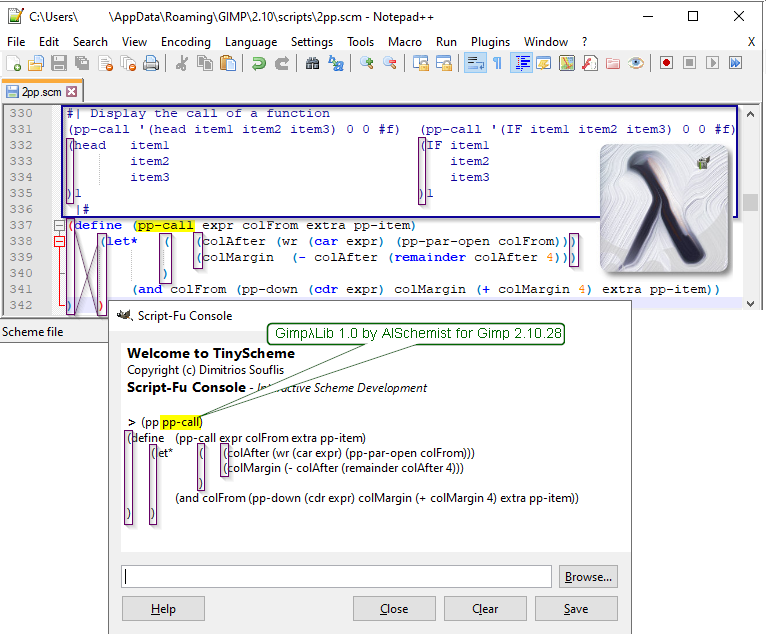This screenshot has width=766, height=634.
Task: Copy selection using the toolbar copy icon
Action: [205, 63]
